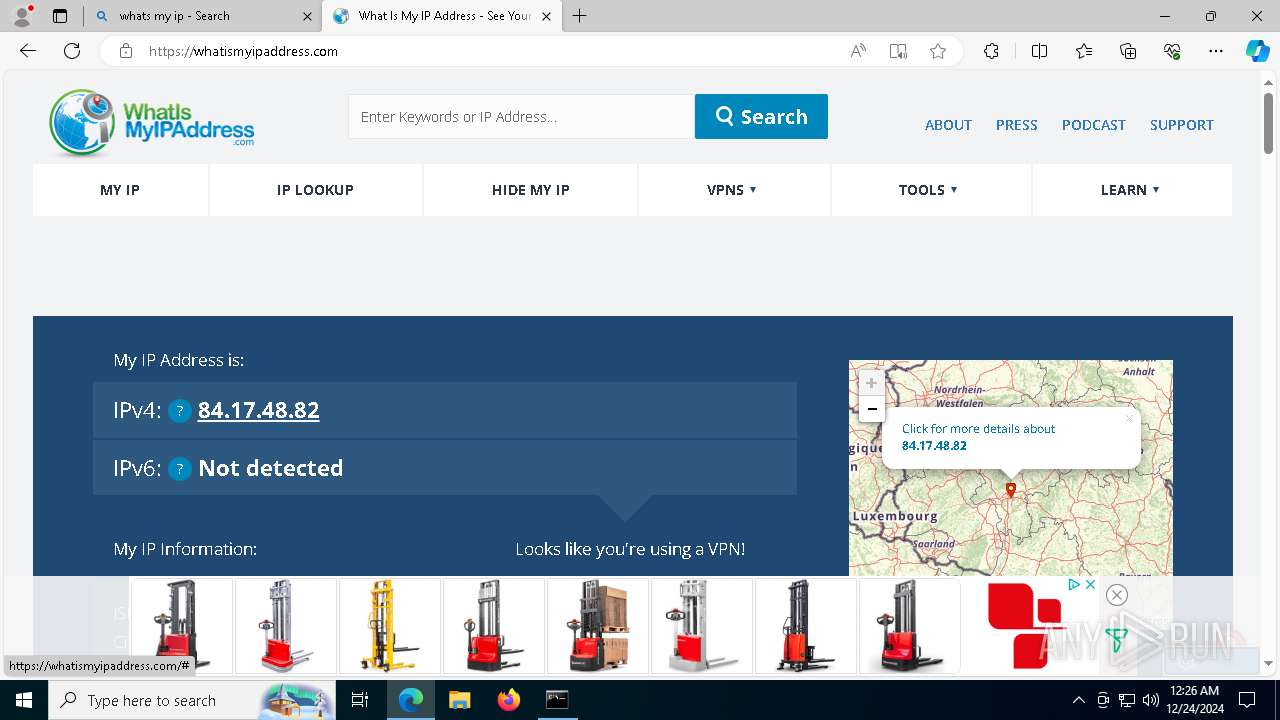Expand the VPNS dropdown menu
The width and height of the screenshot is (1280, 720).
click(x=732, y=190)
